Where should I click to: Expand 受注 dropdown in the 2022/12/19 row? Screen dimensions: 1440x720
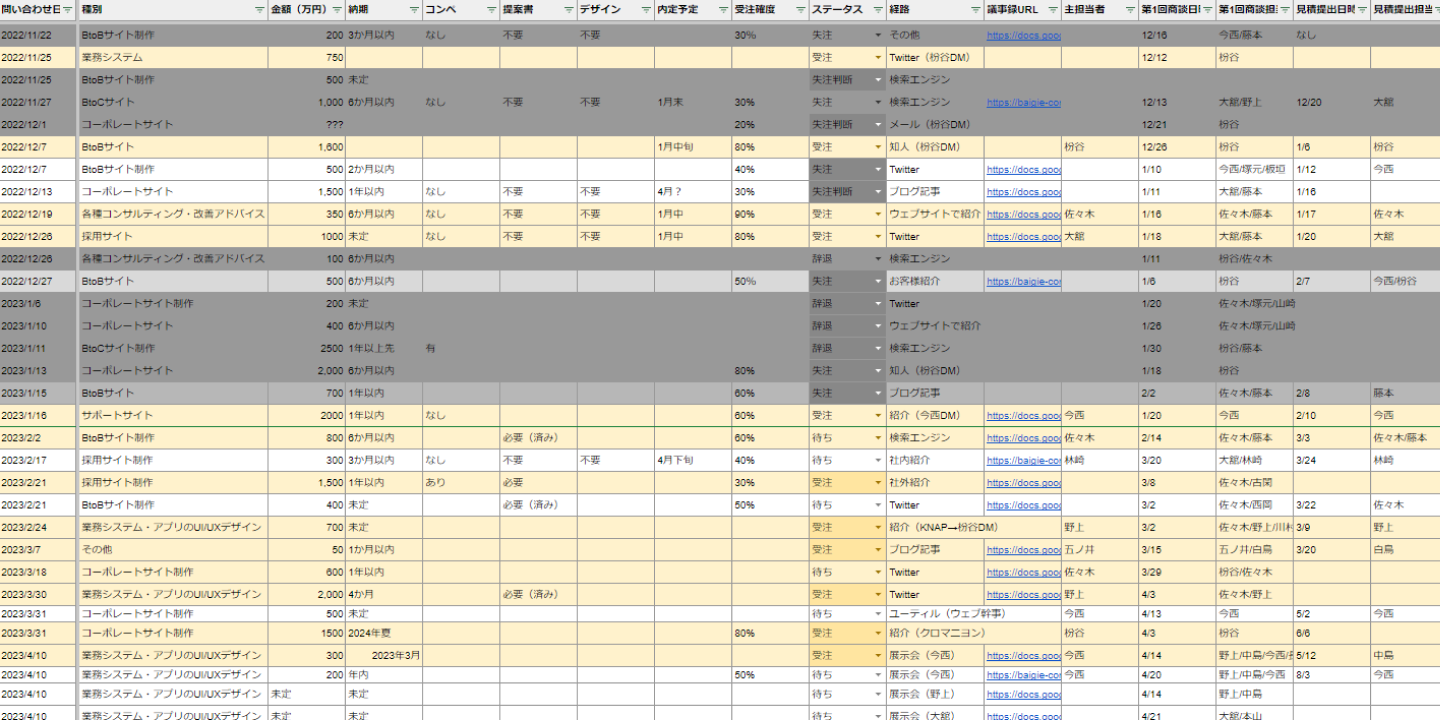pyautogui.click(x=878, y=214)
